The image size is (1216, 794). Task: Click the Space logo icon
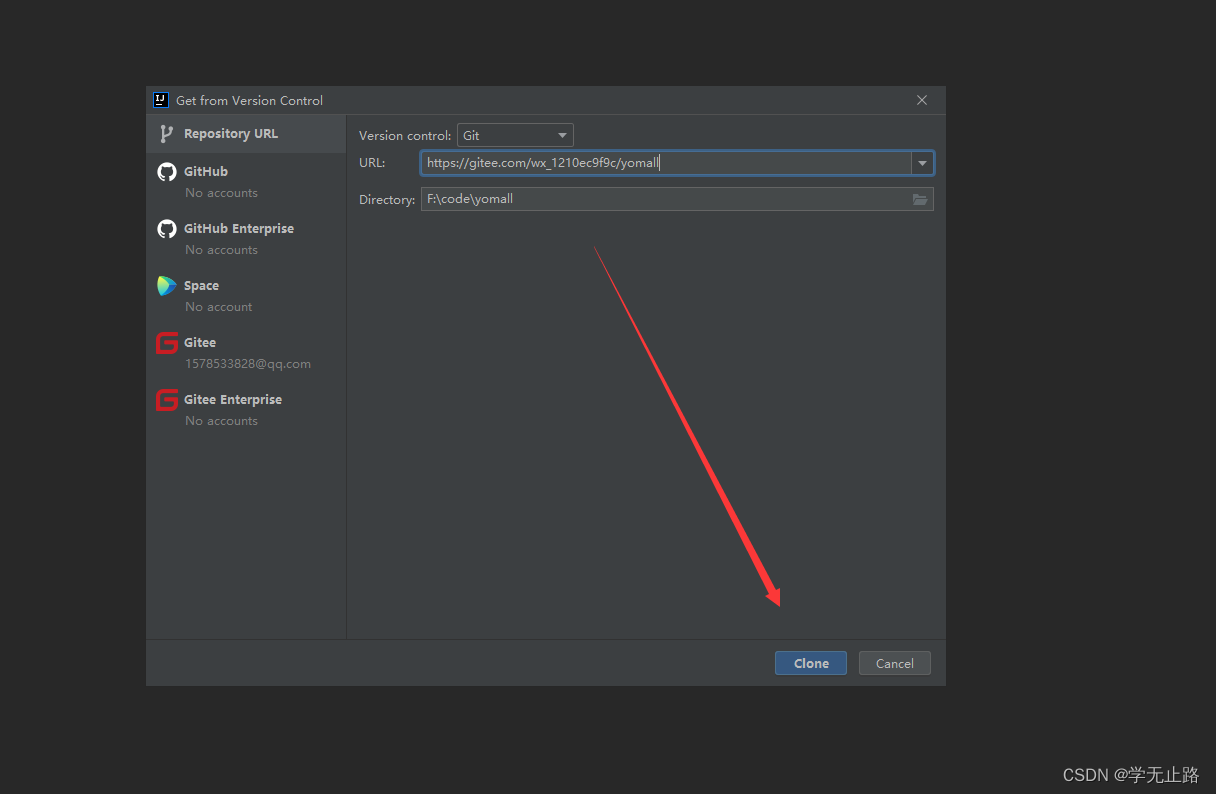tap(167, 286)
